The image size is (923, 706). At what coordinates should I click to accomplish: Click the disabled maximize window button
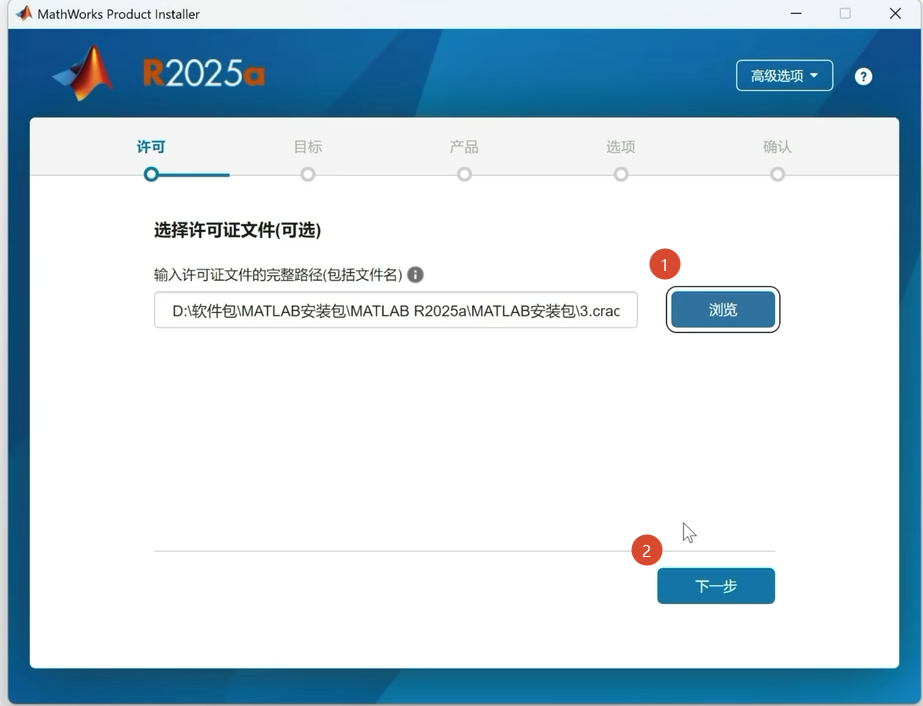(845, 13)
